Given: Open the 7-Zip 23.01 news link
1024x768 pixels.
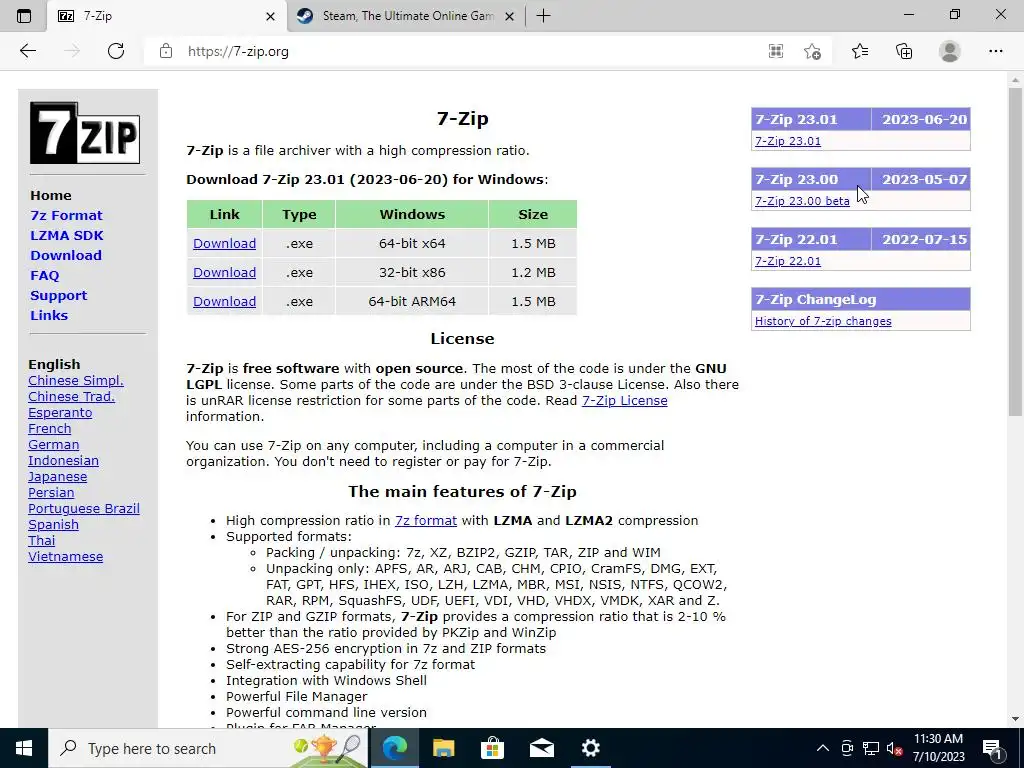Looking at the screenshot, I should pos(788,141).
